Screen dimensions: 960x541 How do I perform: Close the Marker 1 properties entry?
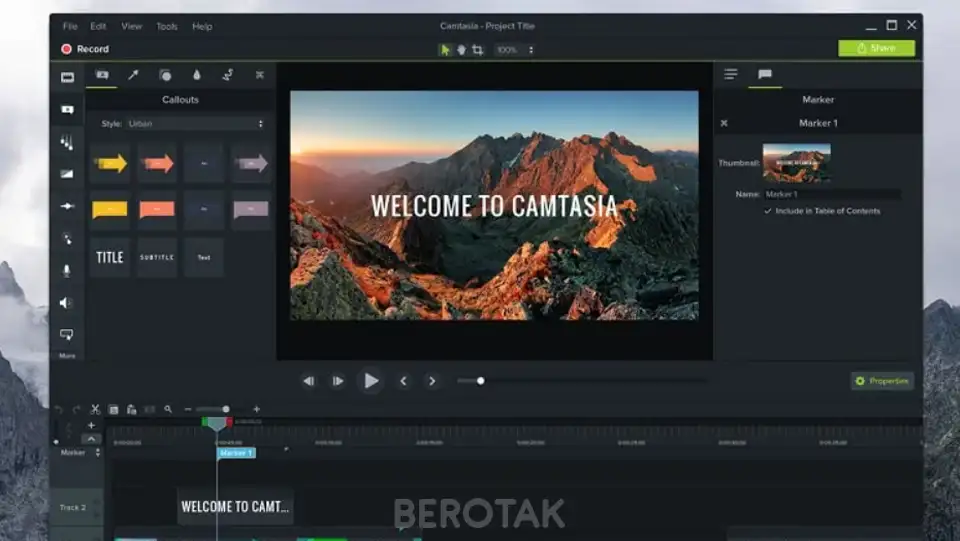(724, 124)
